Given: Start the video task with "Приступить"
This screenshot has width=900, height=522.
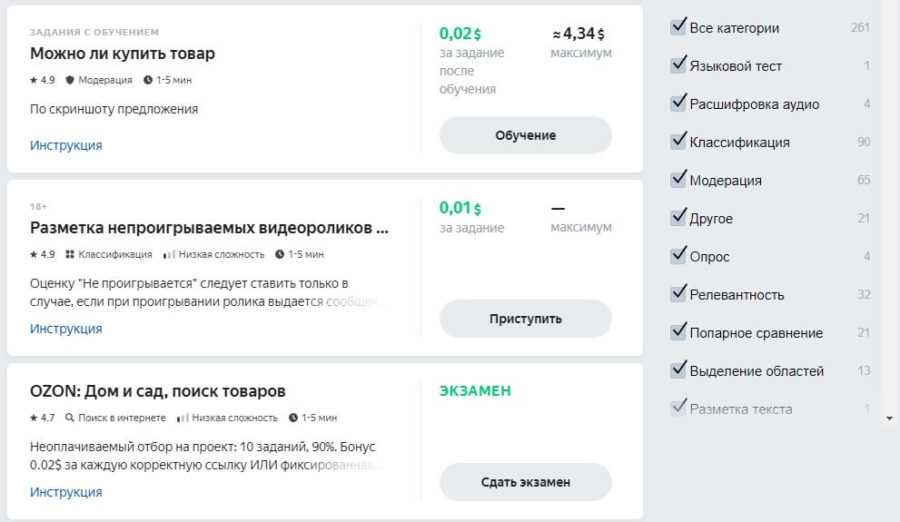Looking at the screenshot, I should [525, 319].
